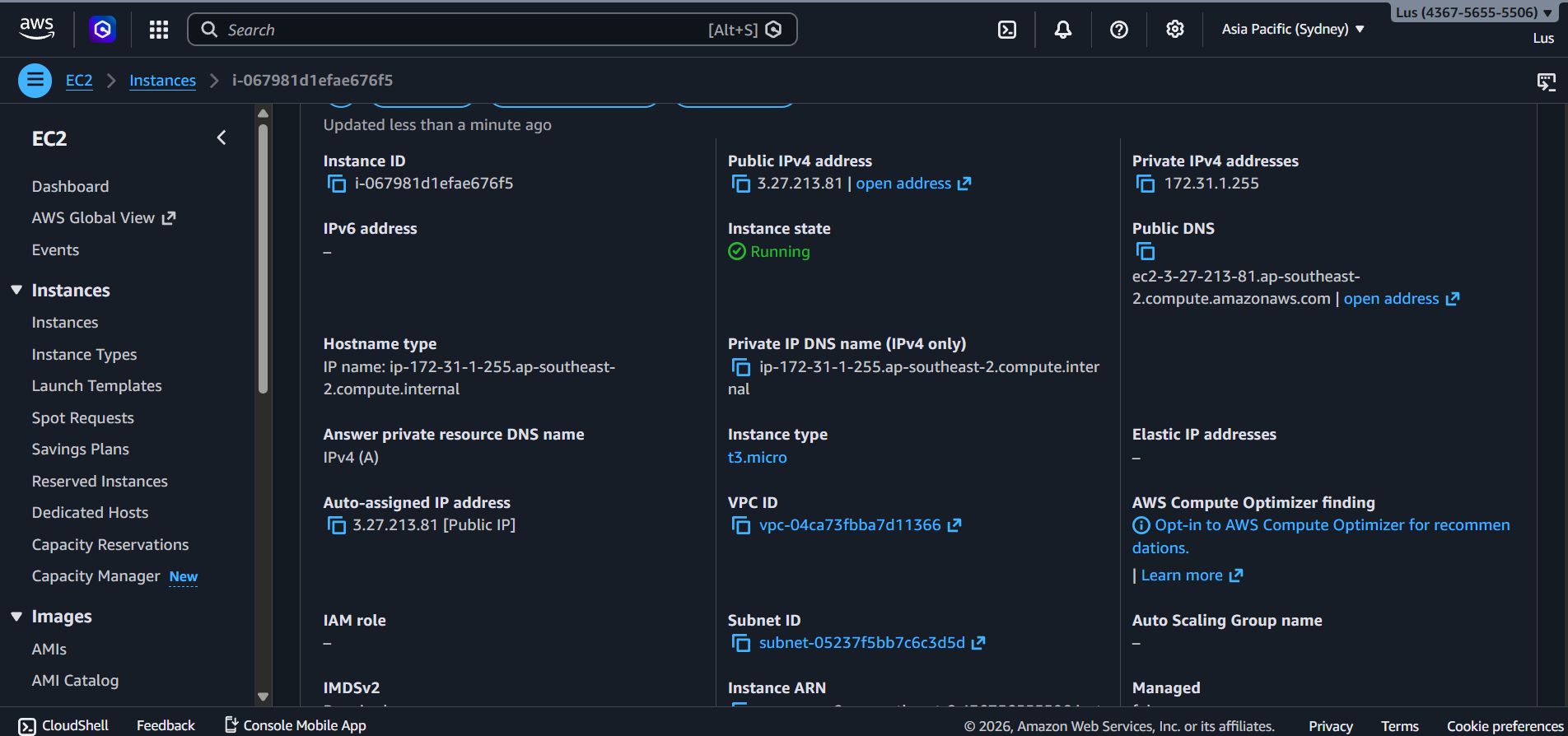Image resolution: width=1568 pixels, height=736 pixels.
Task: Click the t3.micro instance type link
Action: [x=757, y=458]
